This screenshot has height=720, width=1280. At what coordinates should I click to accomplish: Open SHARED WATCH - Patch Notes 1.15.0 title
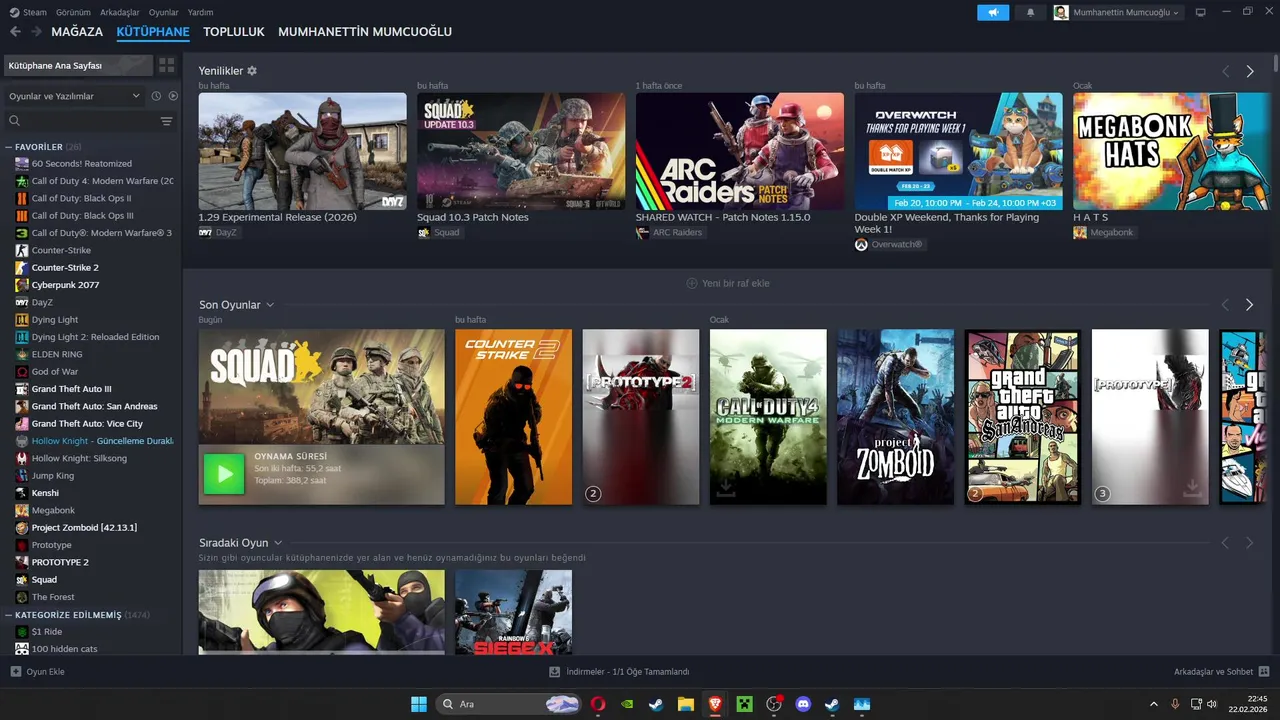723,217
